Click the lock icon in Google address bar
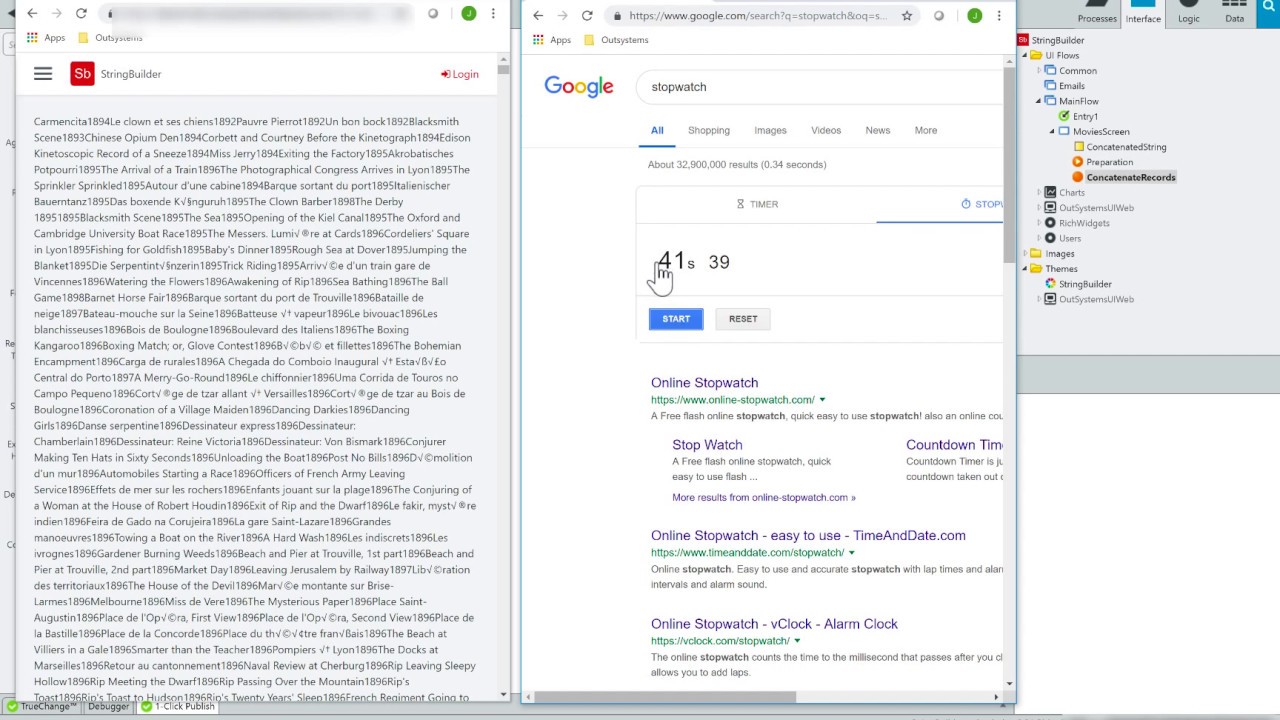The height and width of the screenshot is (720, 1280). coord(618,16)
